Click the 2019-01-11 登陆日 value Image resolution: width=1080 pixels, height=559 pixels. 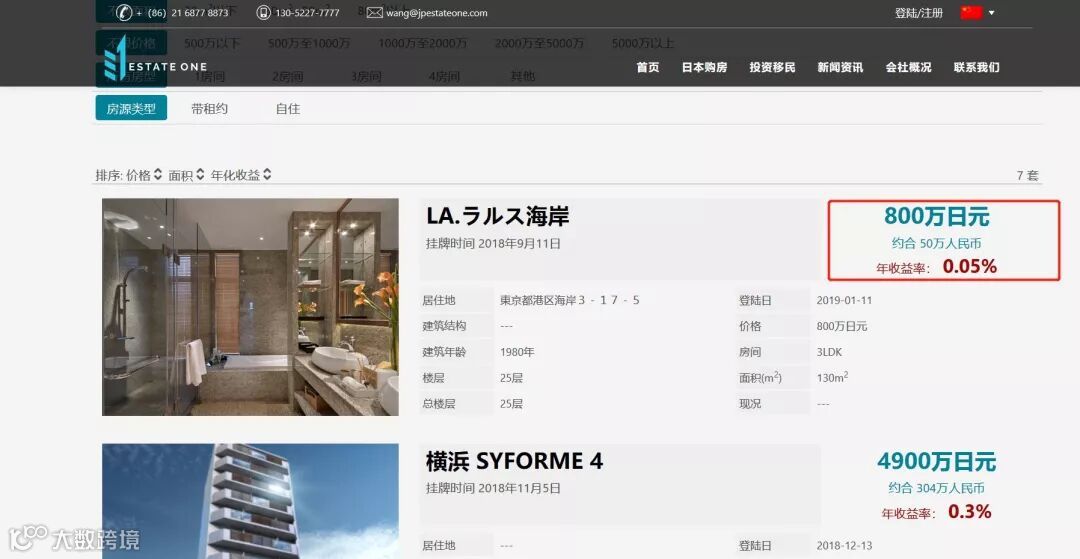pyautogui.click(x=844, y=300)
